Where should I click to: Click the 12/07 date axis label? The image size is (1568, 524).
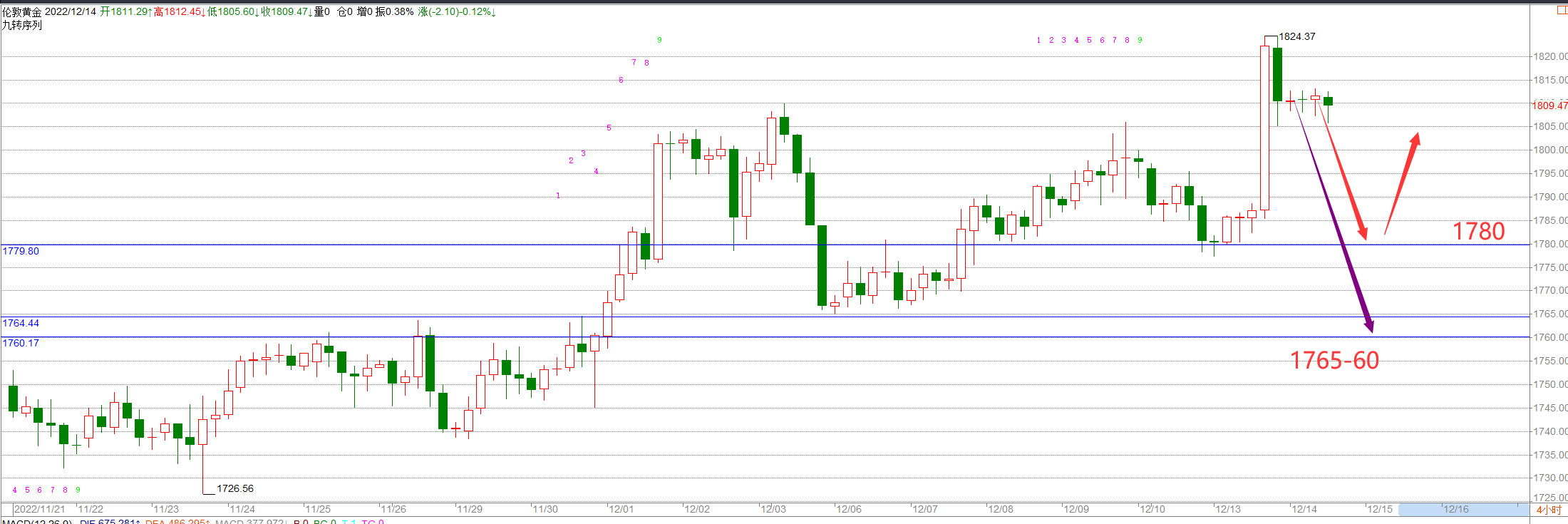[x=924, y=509]
